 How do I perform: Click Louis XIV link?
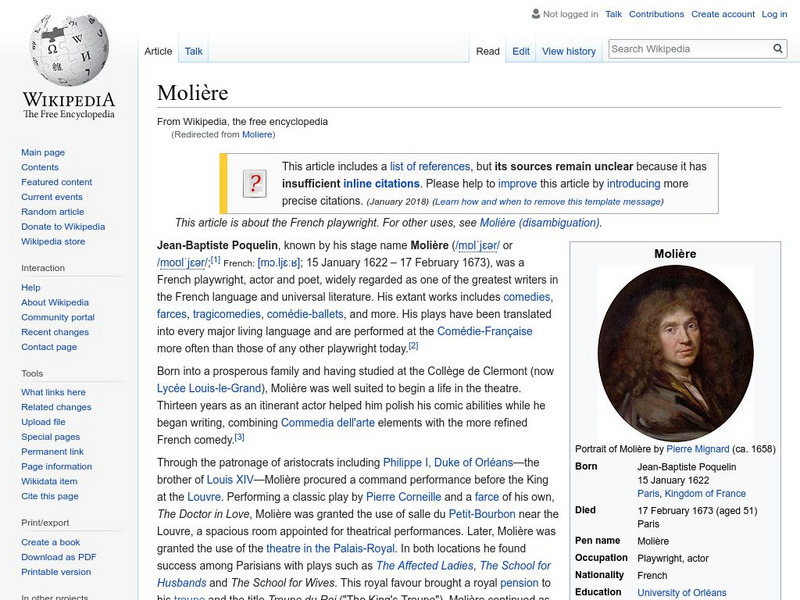pyautogui.click(x=230, y=480)
